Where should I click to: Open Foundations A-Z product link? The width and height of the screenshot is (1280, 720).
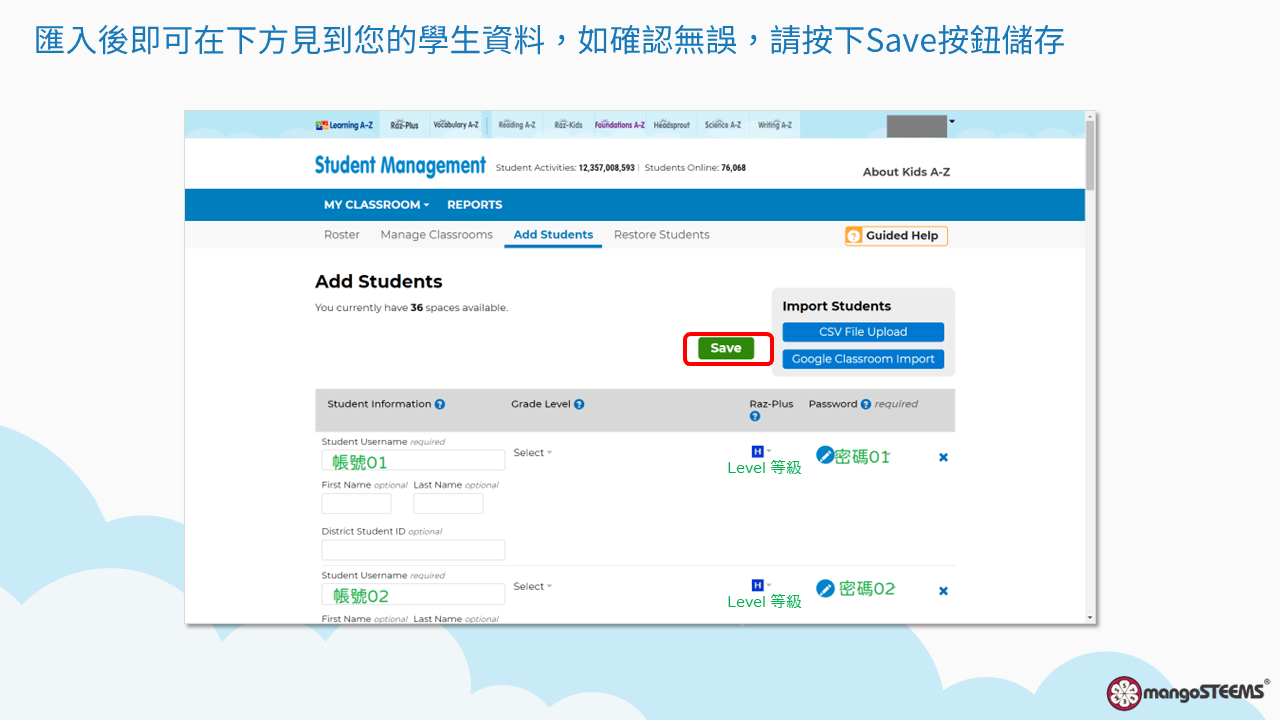(619, 125)
